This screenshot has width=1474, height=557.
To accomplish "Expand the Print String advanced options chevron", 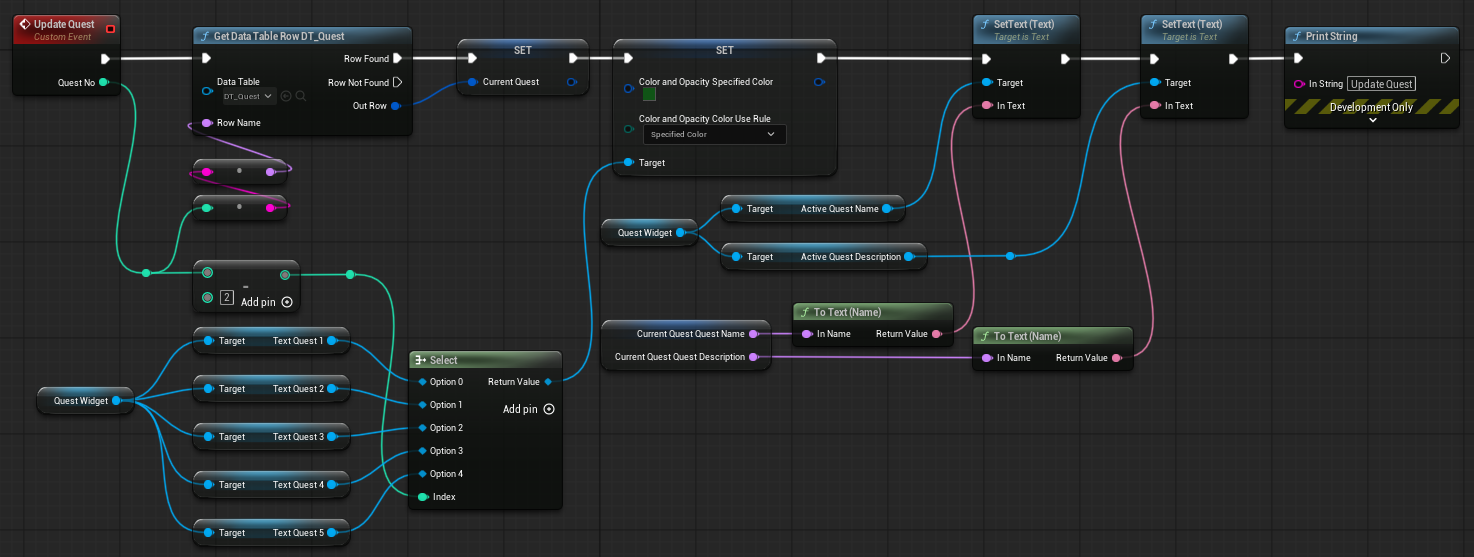I will click(x=1372, y=120).
